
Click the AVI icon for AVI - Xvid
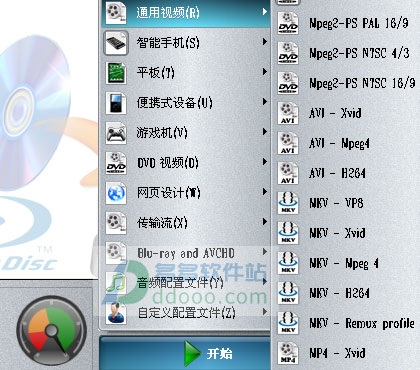(x=288, y=113)
